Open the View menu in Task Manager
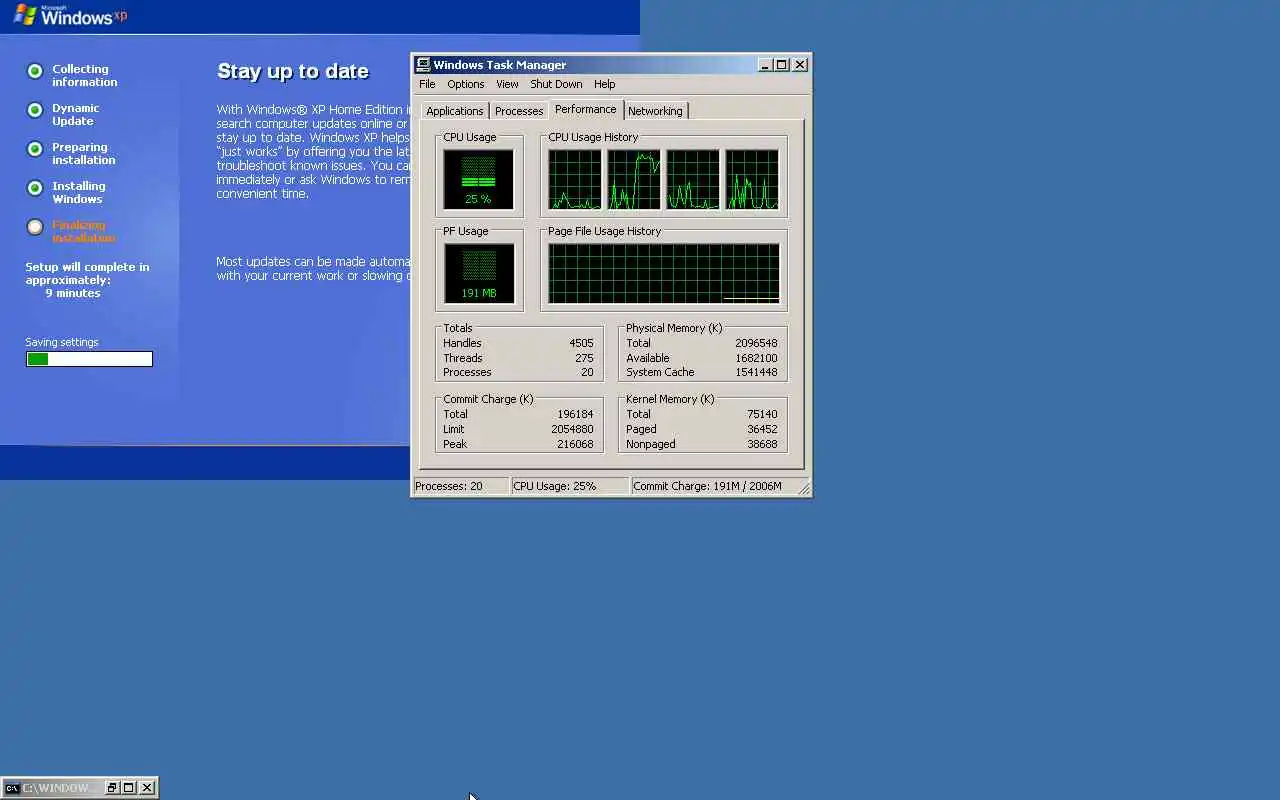The height and width of the screenshot is (800, 1280). coord(507,84)
